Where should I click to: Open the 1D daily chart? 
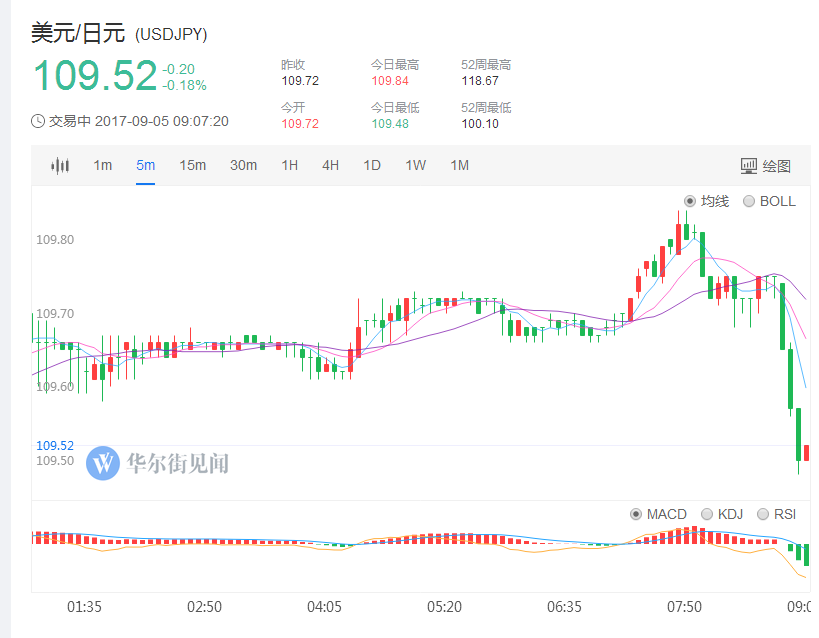click(372, 166)
